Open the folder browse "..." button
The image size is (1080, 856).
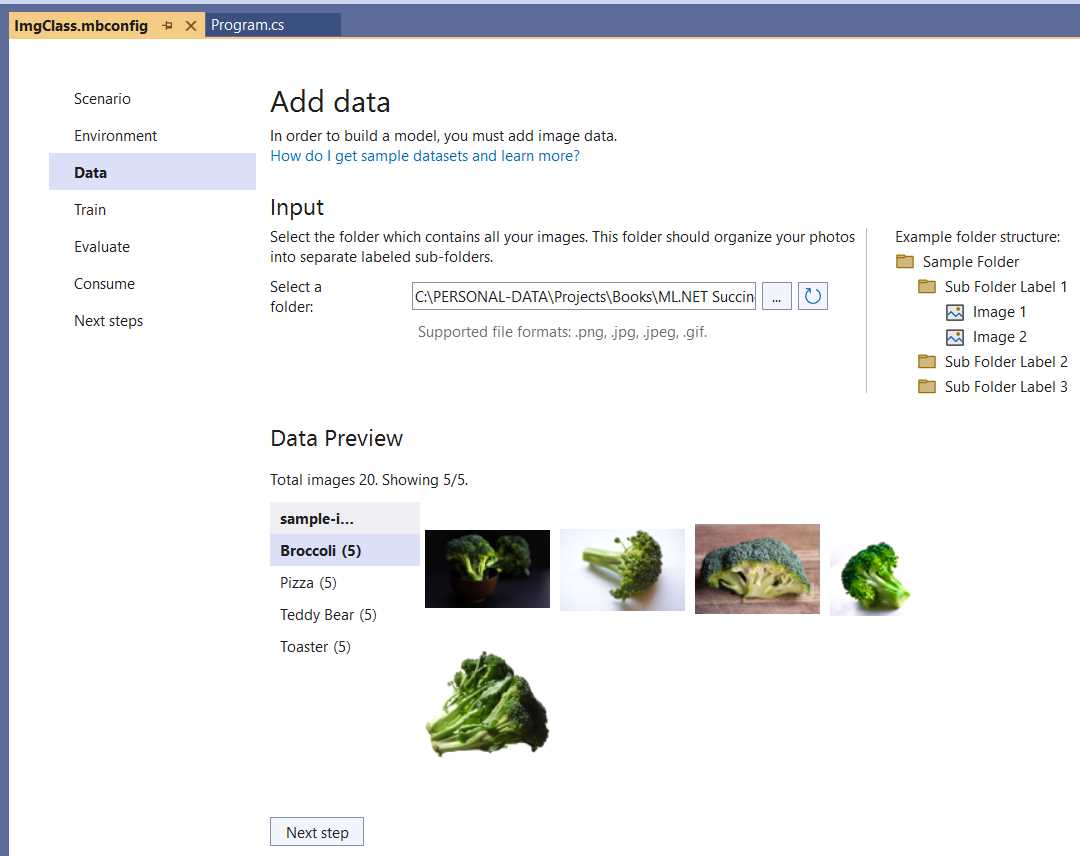click(777, 296)
